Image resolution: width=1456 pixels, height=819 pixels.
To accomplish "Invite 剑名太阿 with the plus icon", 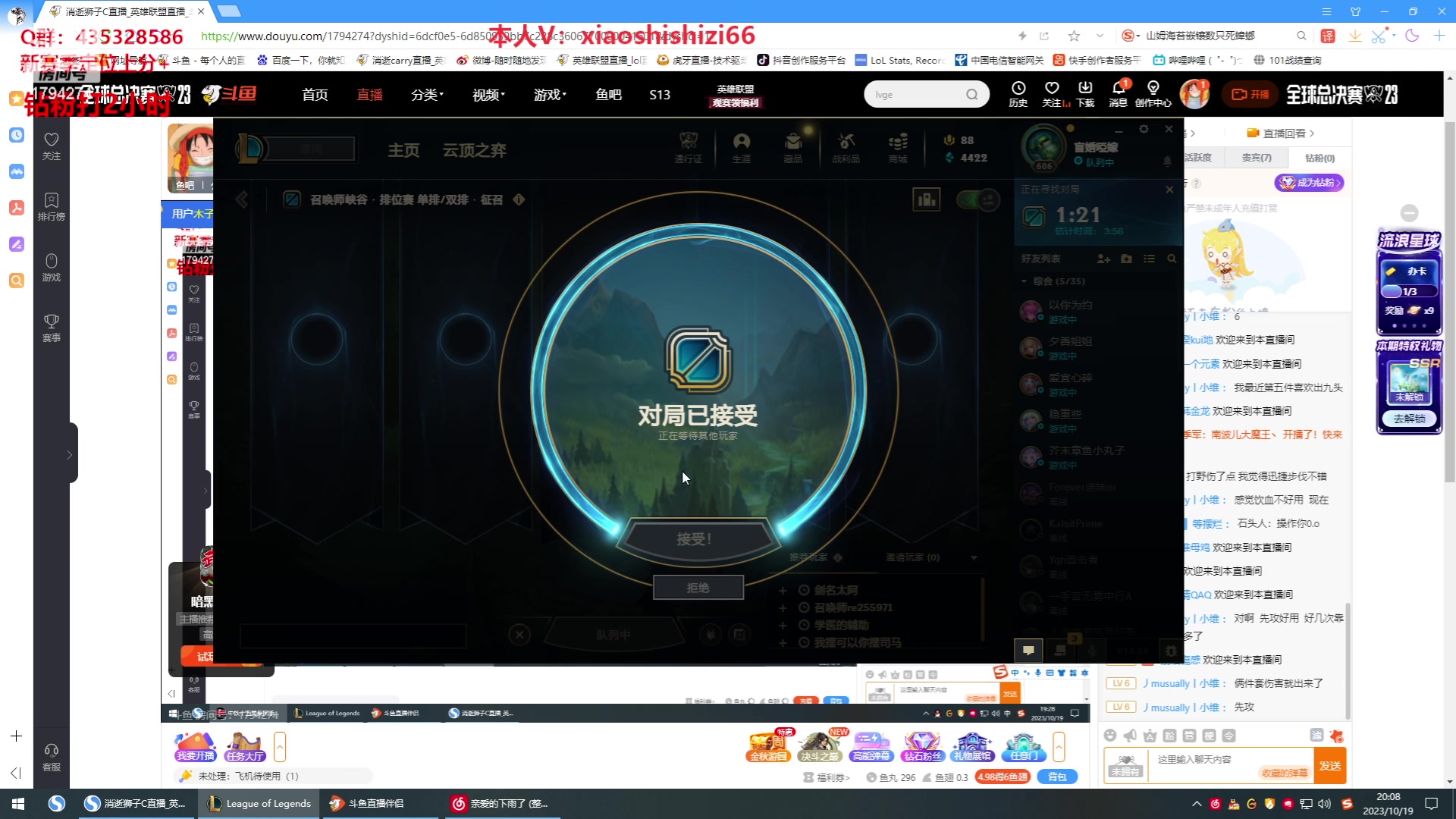I will click(783, 590).
